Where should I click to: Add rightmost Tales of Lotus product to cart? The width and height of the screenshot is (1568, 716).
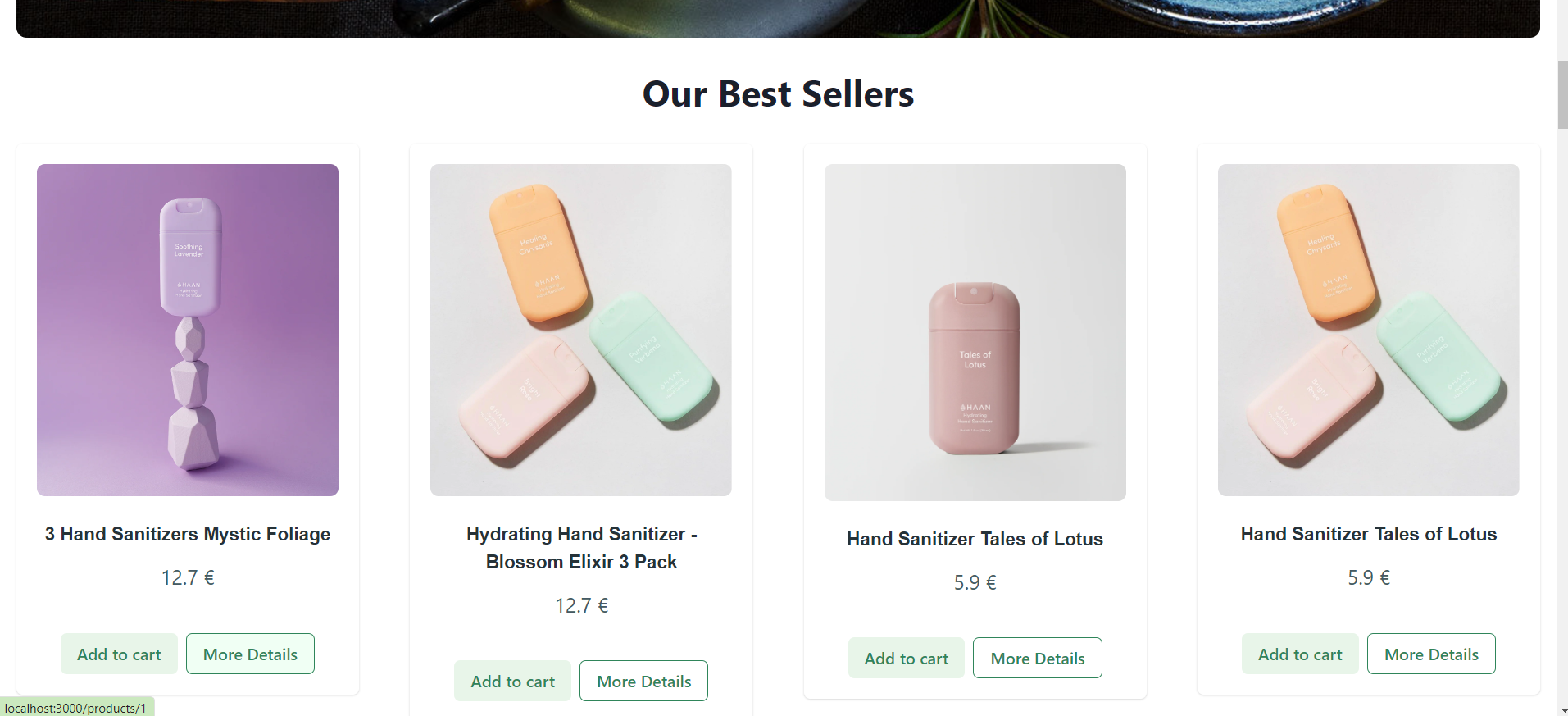(x=1299, y=654)
